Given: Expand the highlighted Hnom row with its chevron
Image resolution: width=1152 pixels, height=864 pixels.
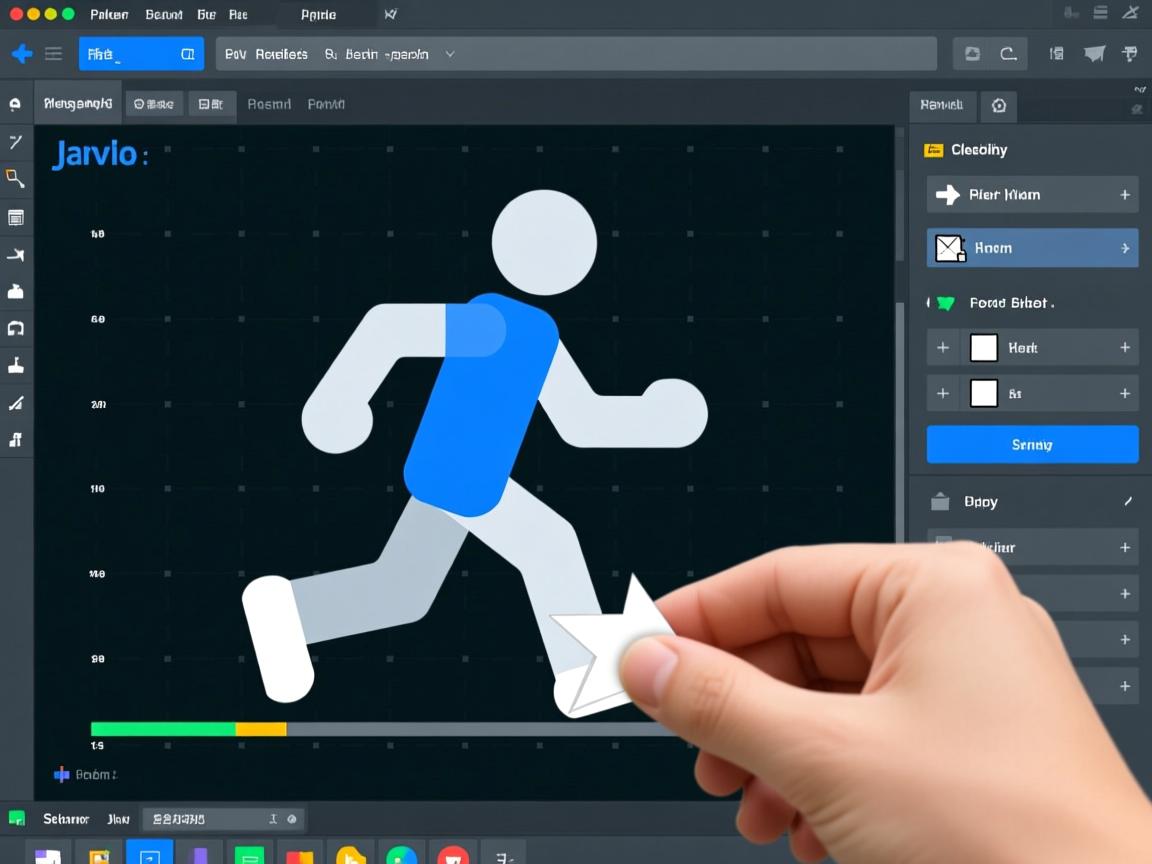Looking at the screenshot, I should tap(1125, 248).
